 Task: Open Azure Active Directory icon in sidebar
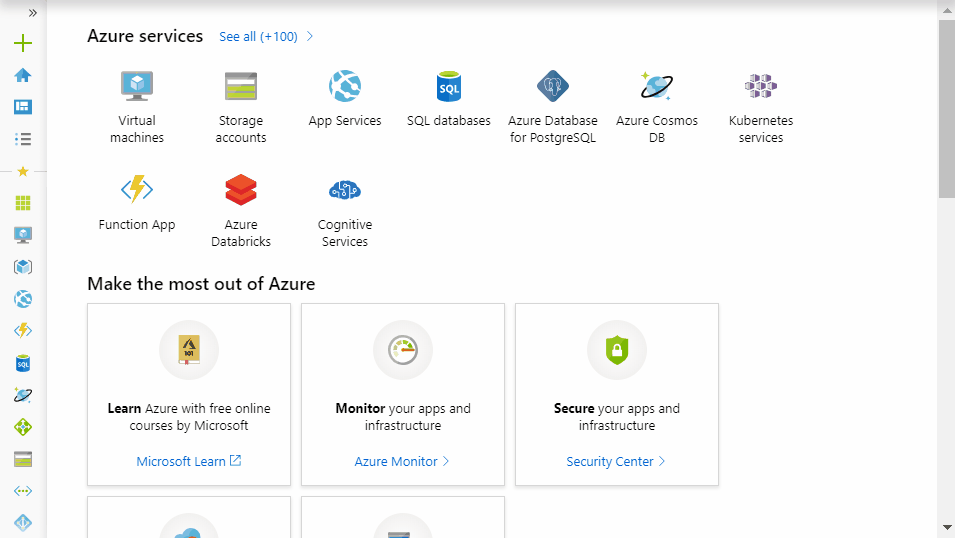pos(23,523)
